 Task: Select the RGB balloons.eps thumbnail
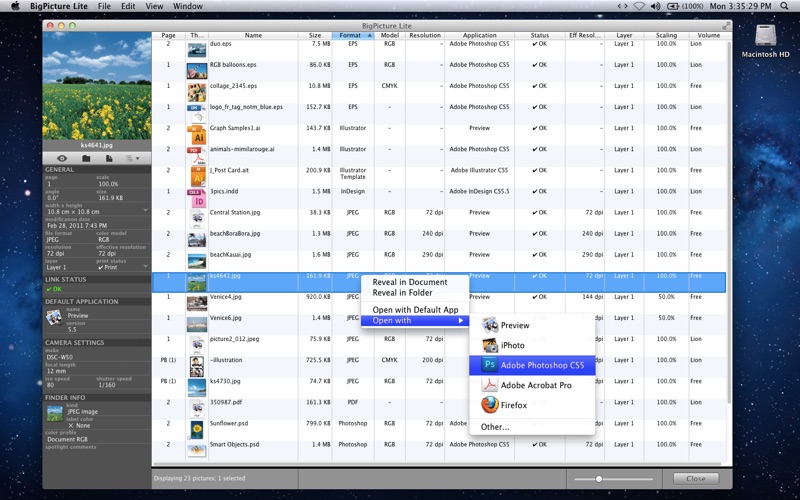coord(197,71)
